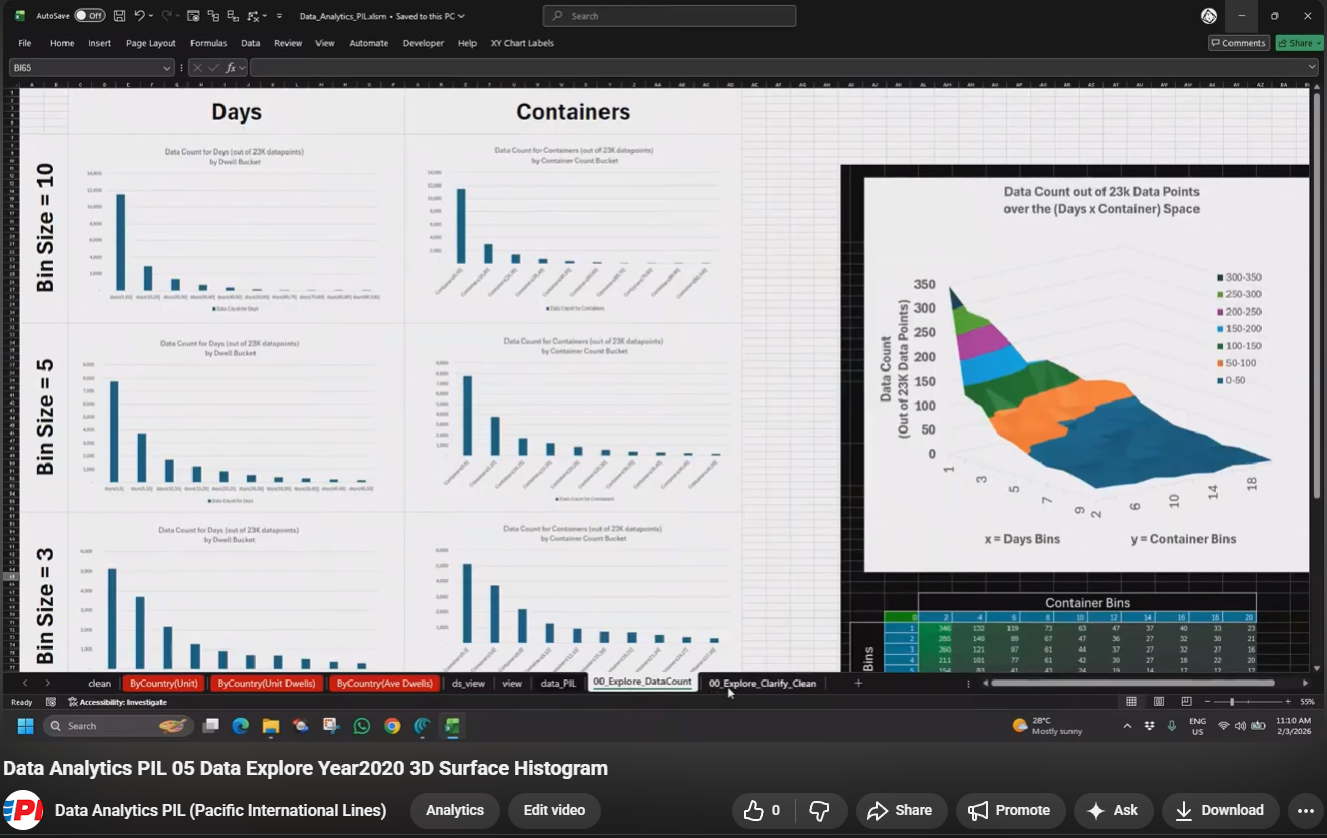Image resolution: width=1327 pixels, height=838 pixels.
Task: Select the ByCountry(Unit) sheet tab
Action: point(163,683)
